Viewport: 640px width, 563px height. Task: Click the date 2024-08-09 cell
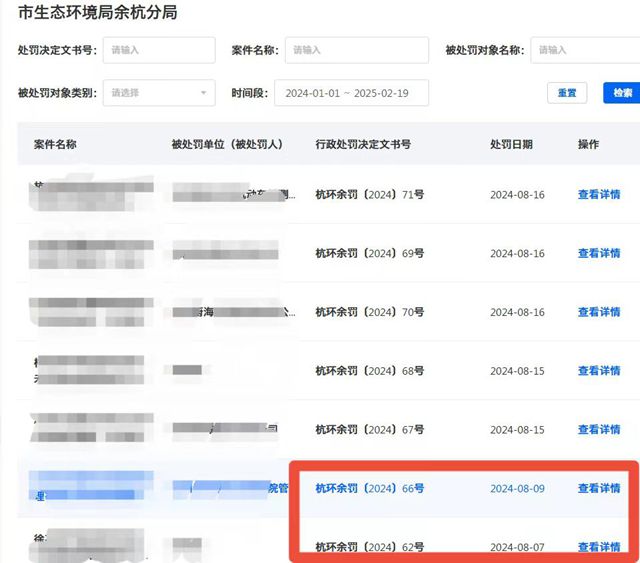[x=517, y=488]
